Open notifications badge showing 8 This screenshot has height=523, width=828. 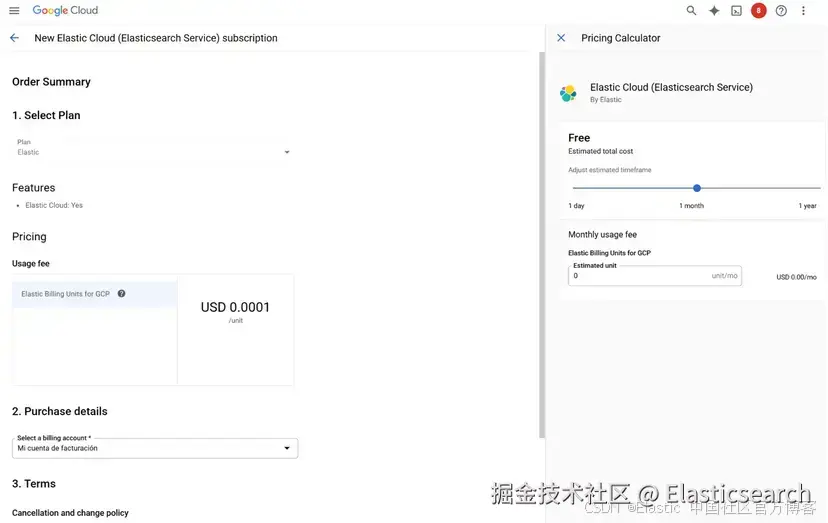click(x=759, y=11)
